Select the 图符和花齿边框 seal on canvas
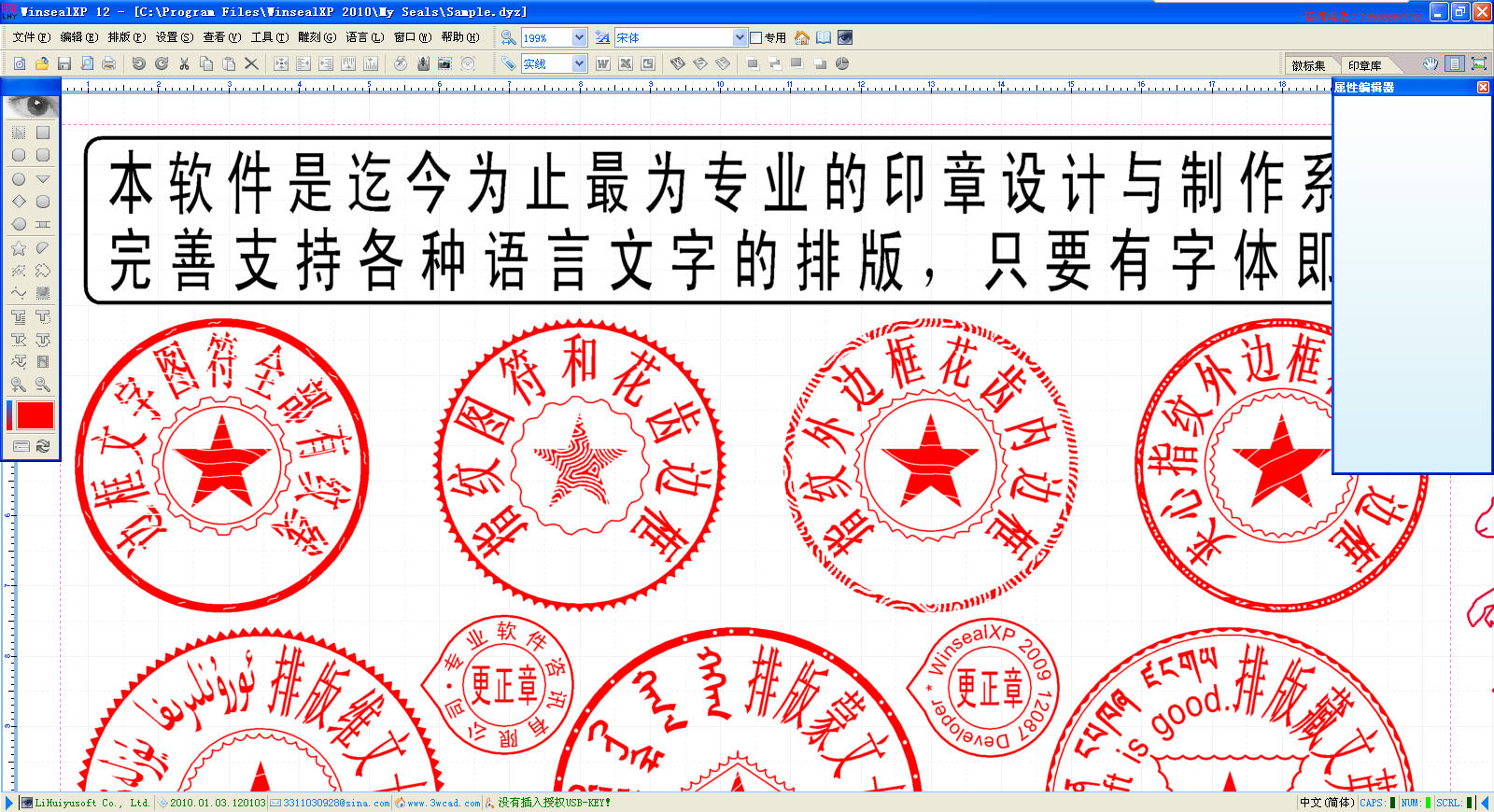Image resolution: width=1494 pixels, height=812 pixels. [x=579, y=464]
